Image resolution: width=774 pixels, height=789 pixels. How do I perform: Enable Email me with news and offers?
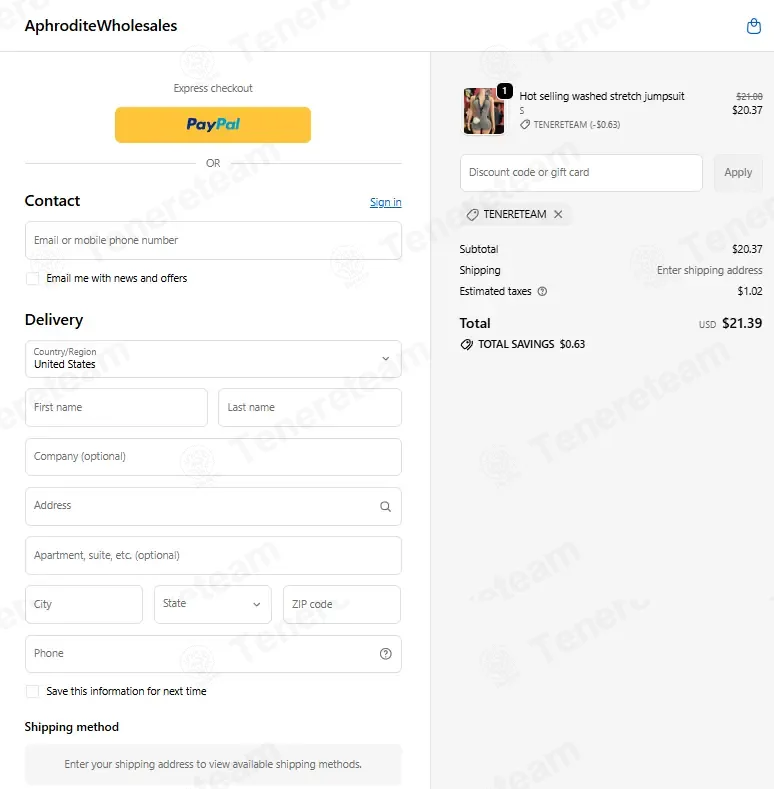33,278
